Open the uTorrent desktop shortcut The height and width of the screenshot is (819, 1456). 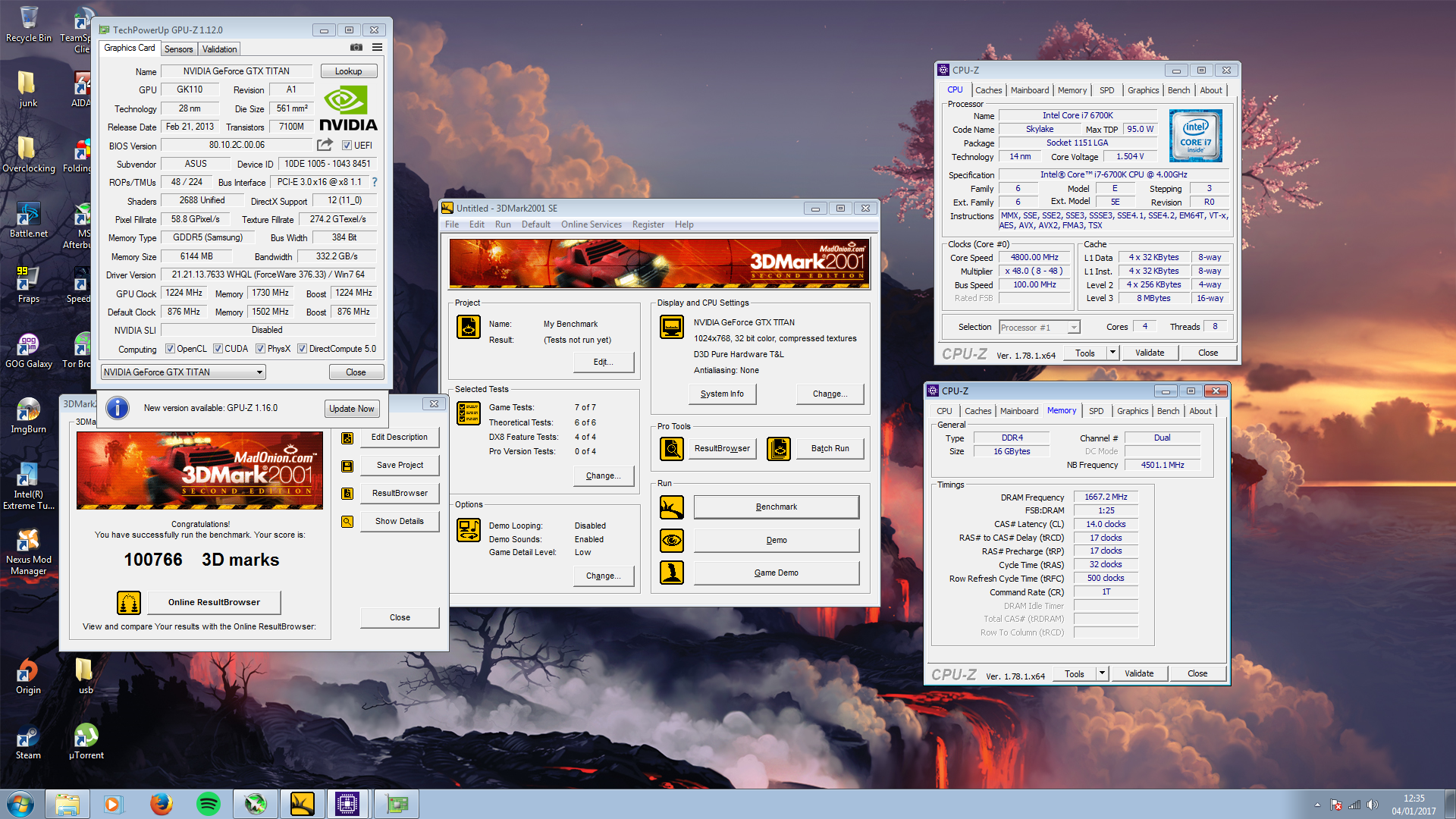tap(86, 742)
